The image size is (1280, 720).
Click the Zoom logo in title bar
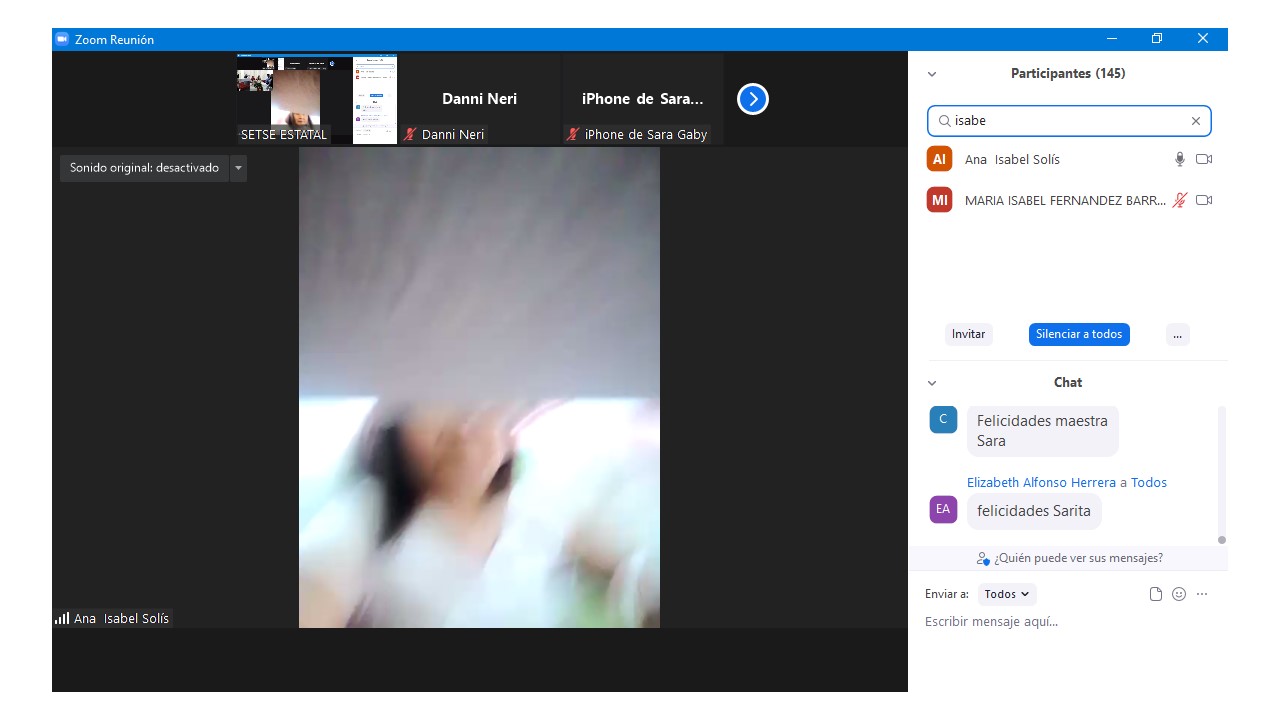click(62, 39)
